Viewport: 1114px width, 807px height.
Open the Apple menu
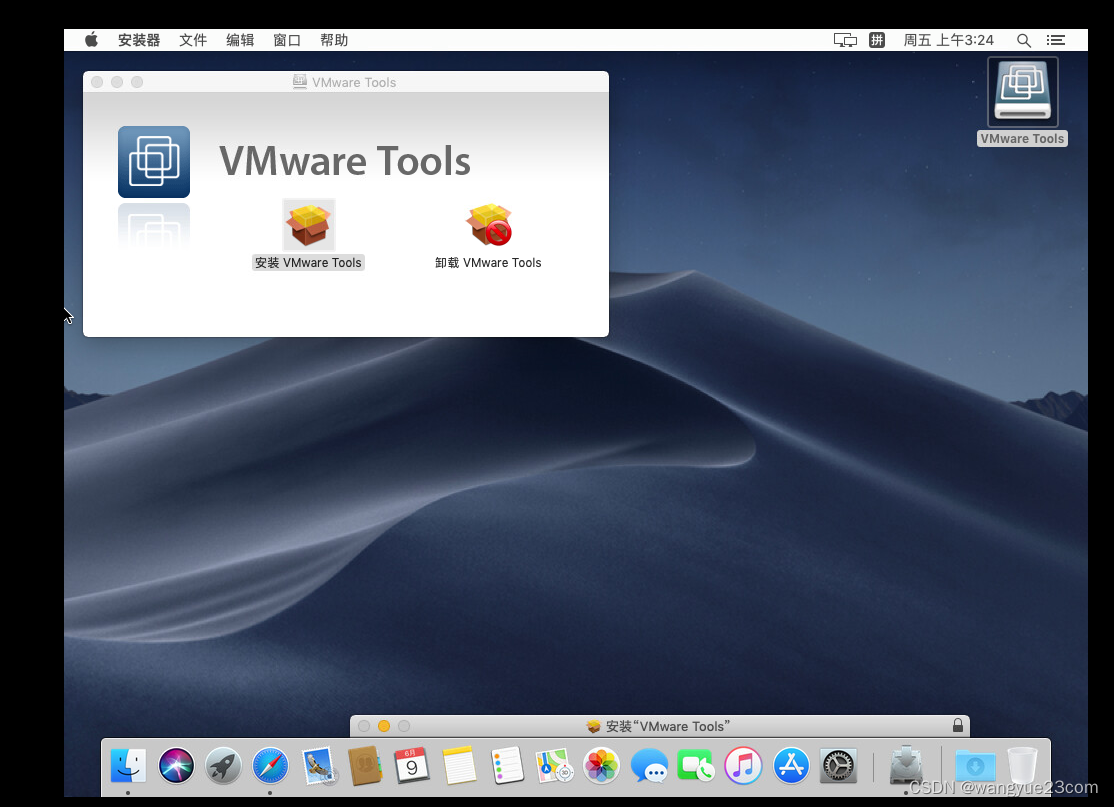point(91,40)
